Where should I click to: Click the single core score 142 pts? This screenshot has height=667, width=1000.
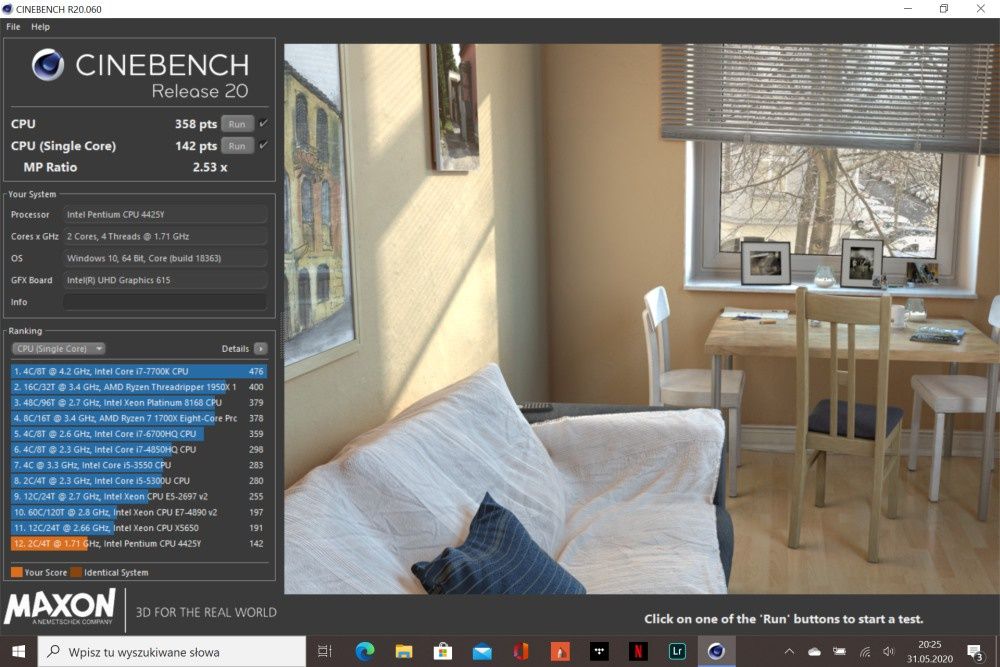pos(196,145)
